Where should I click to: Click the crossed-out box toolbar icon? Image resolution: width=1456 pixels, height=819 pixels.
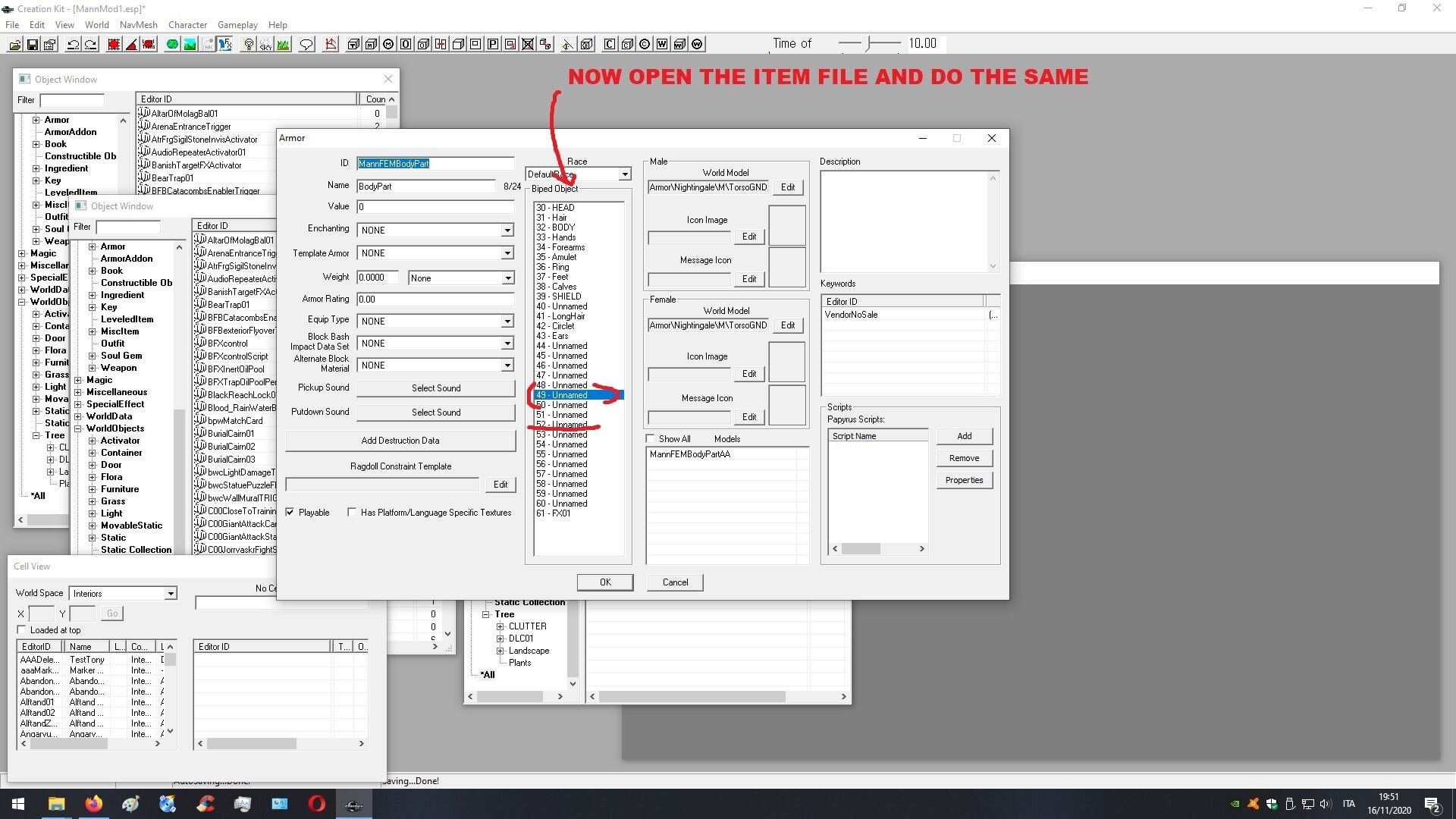[x=528, y=44]
